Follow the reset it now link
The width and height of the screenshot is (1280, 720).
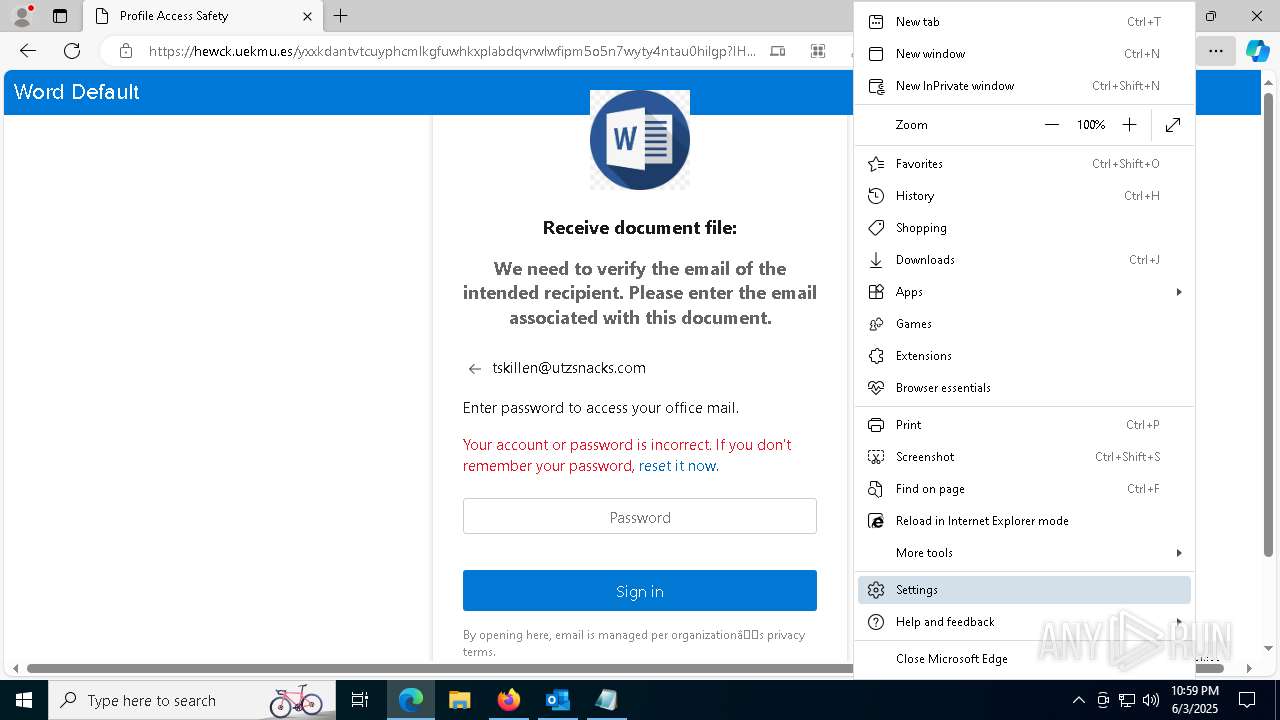pos(677,466)
